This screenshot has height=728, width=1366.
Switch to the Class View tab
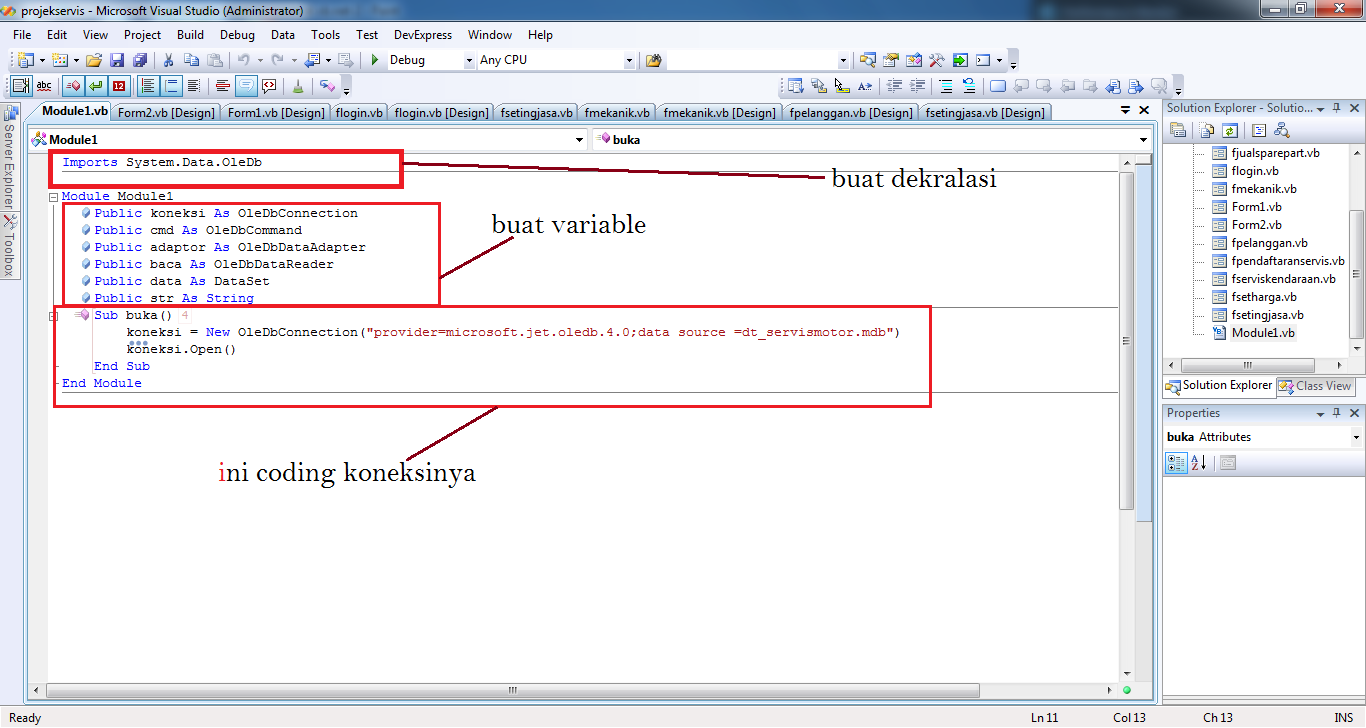1315,386
